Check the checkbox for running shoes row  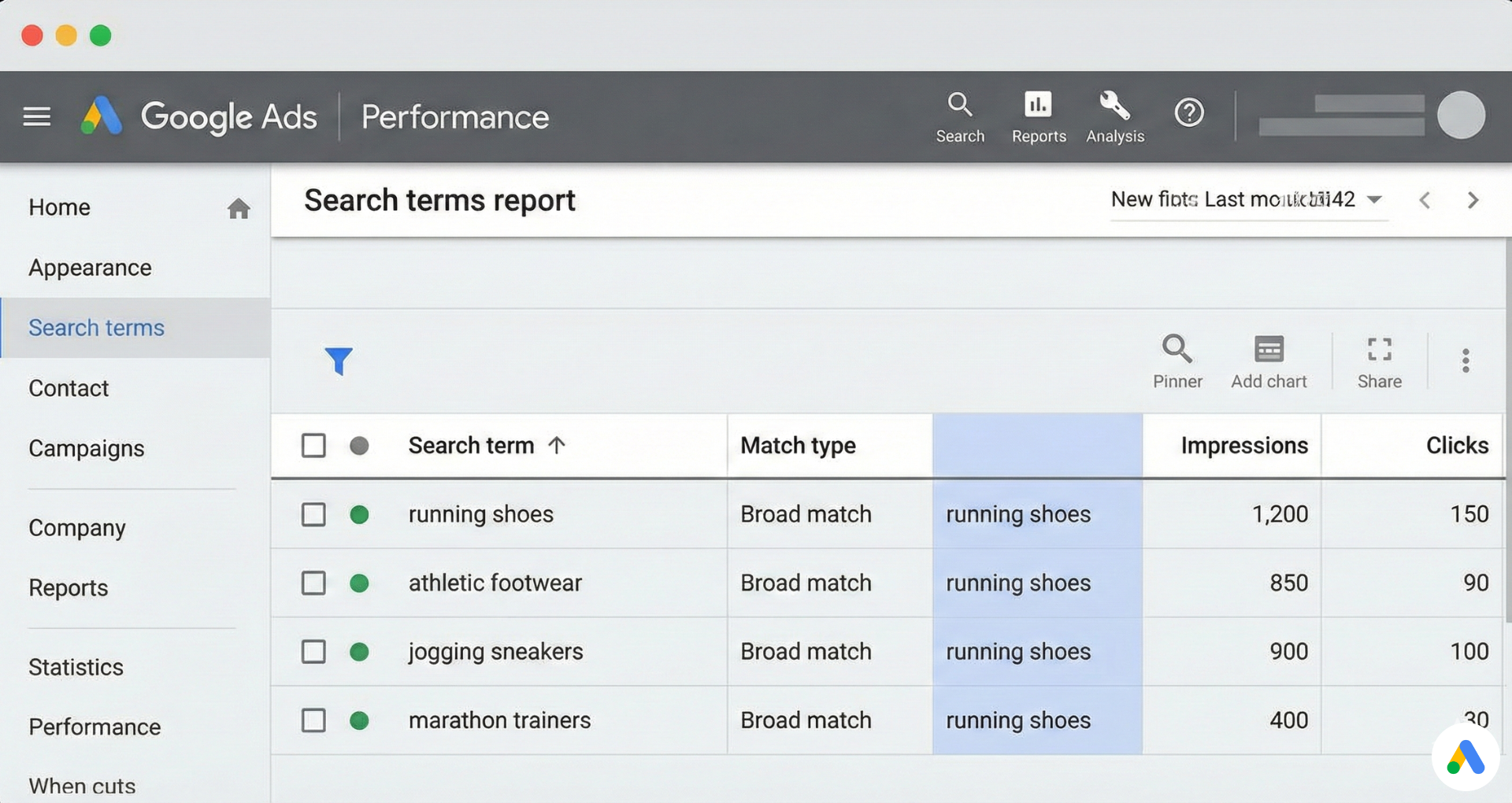click(x=313, y=514)
